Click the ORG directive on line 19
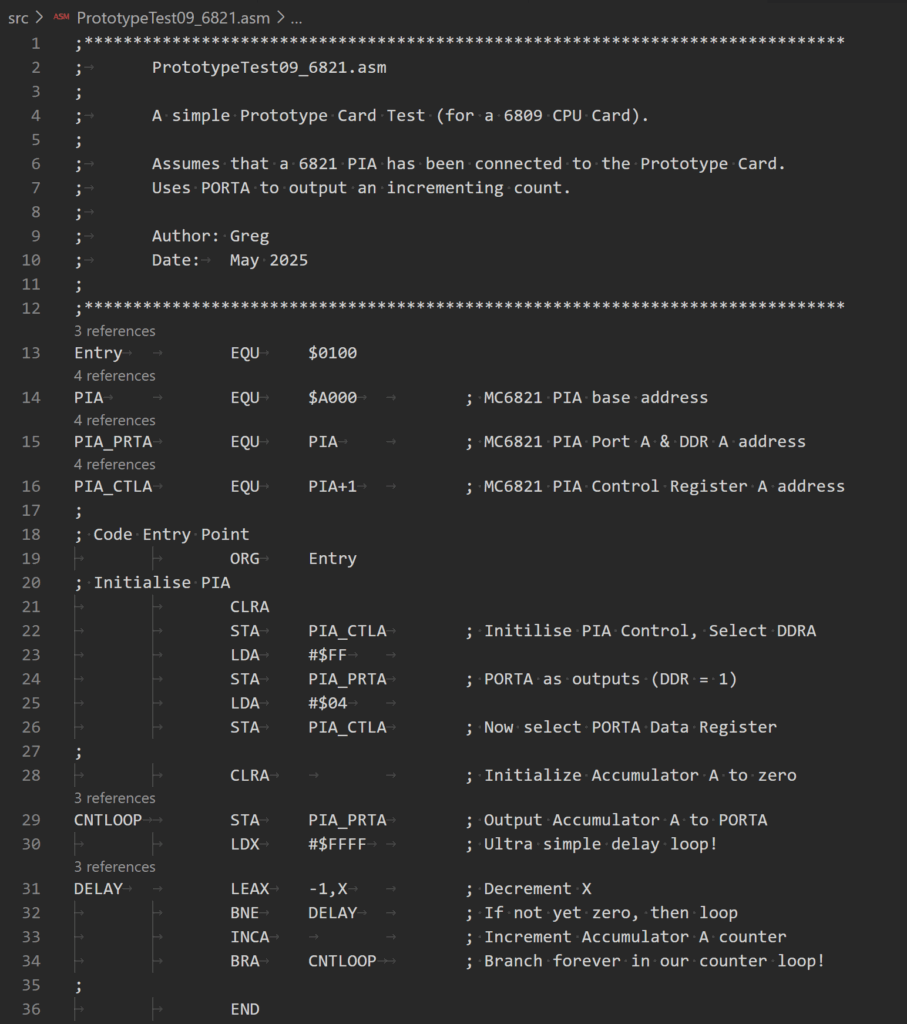This screenshot has width=907, height=1024. 245,559
